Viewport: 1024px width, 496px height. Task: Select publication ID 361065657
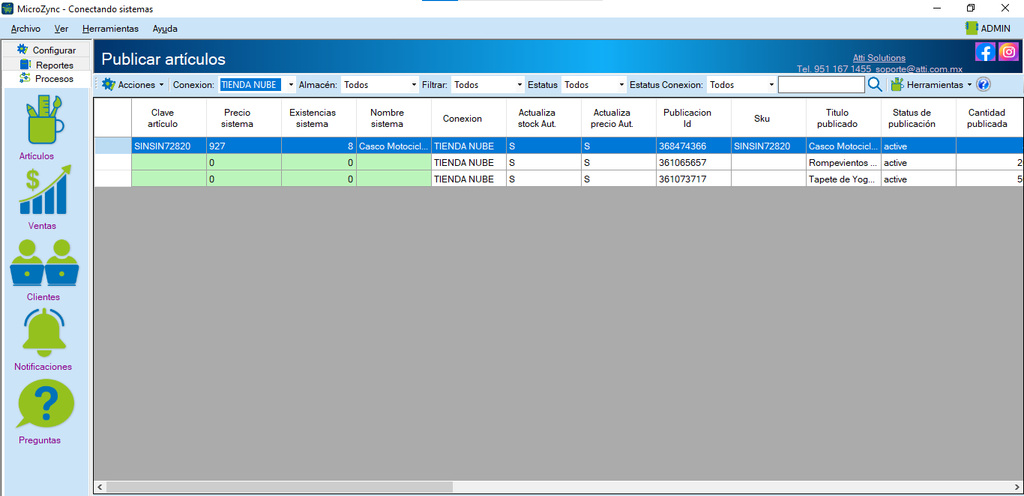(694, 163)
